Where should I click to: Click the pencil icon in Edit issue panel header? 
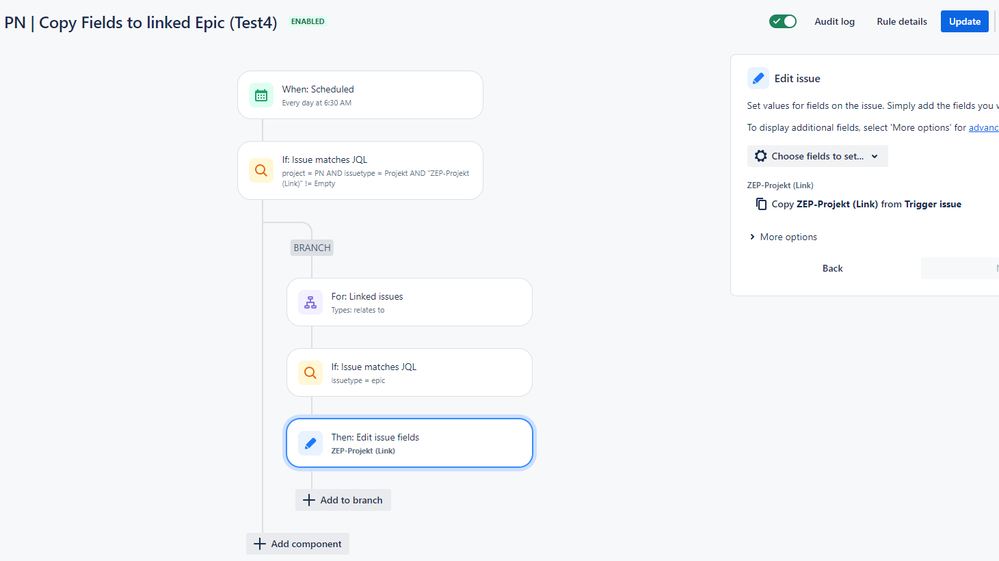(x=758, y=78)
